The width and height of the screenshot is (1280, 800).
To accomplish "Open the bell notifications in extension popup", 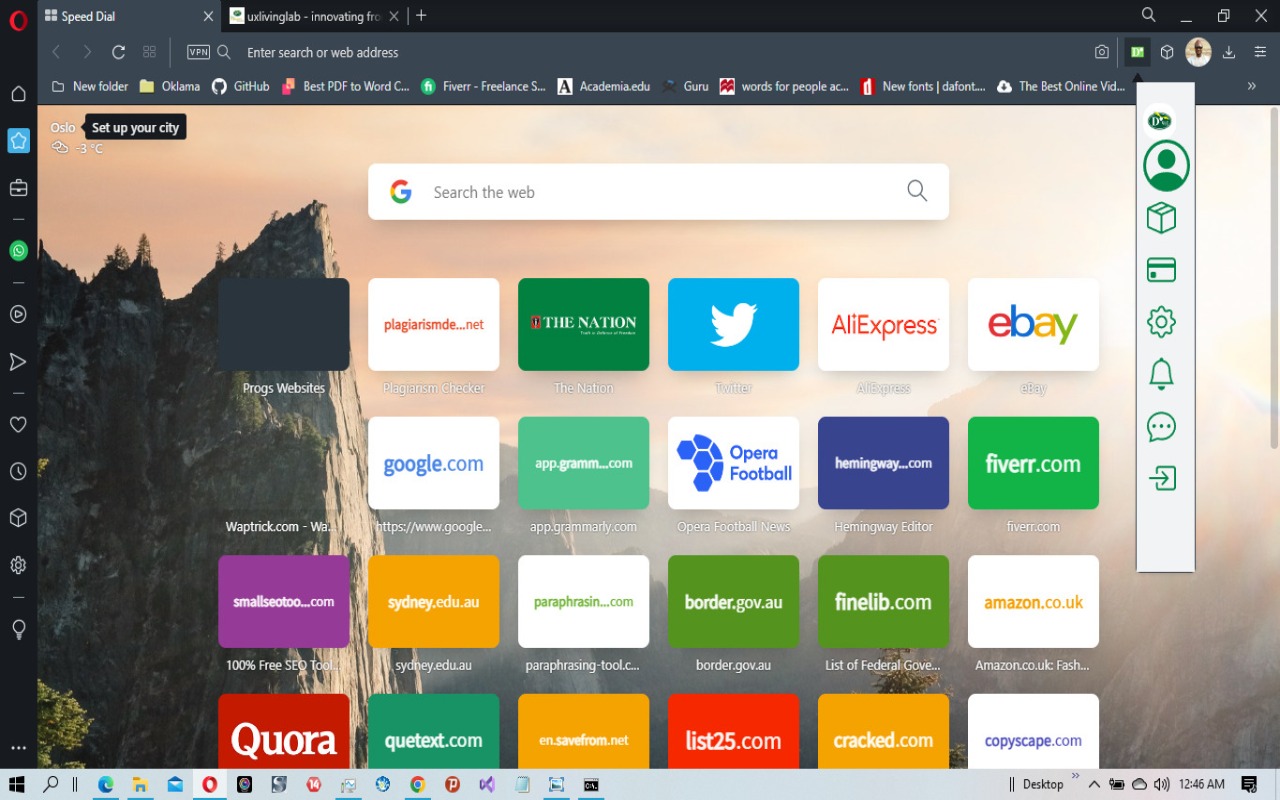I will 1161,374.
